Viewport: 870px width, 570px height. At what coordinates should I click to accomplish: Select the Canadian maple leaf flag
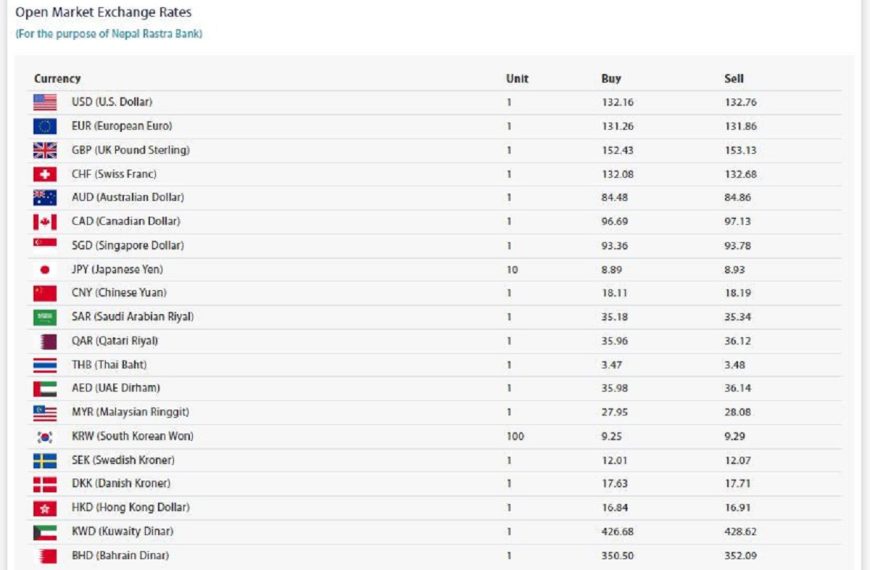[x=45, y=222]
